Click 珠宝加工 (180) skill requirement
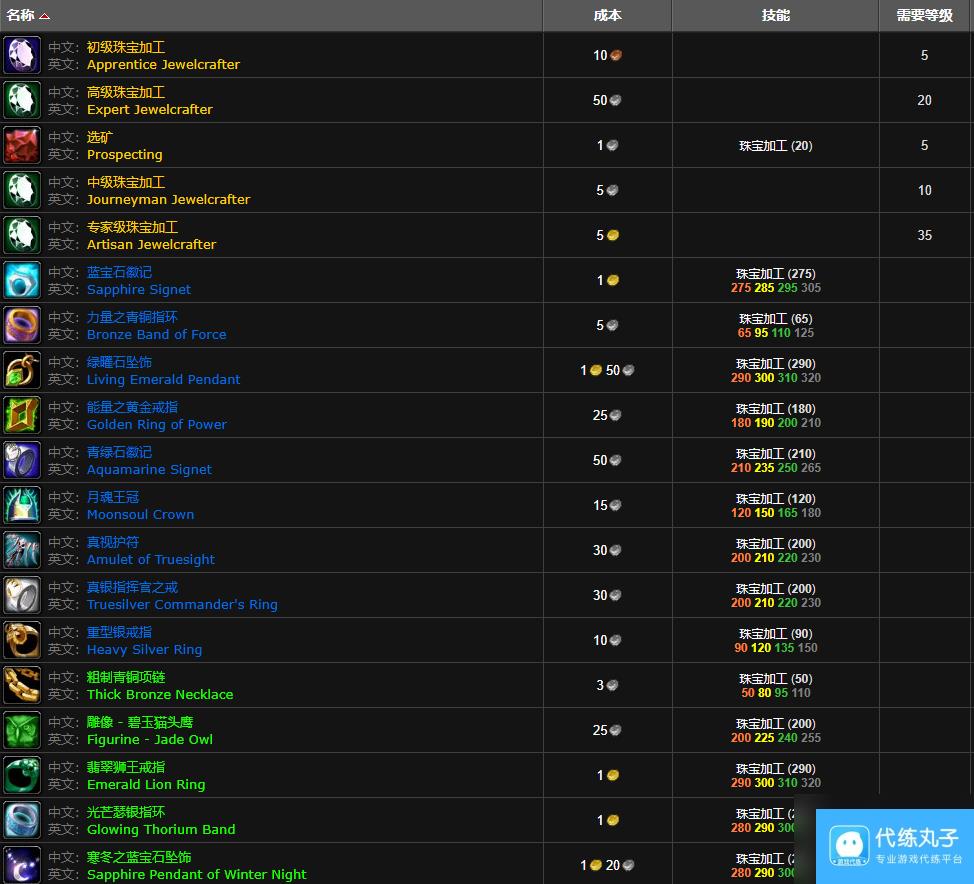The width and height of the screenshot is (974, 884). 775,409
